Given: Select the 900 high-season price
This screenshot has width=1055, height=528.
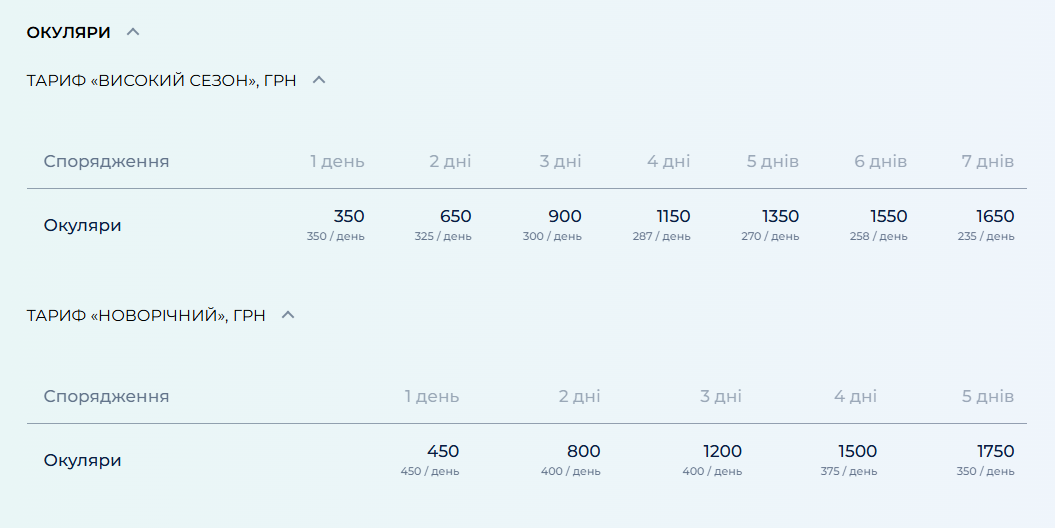Looking at the screenshot, I should coord(564,216).
